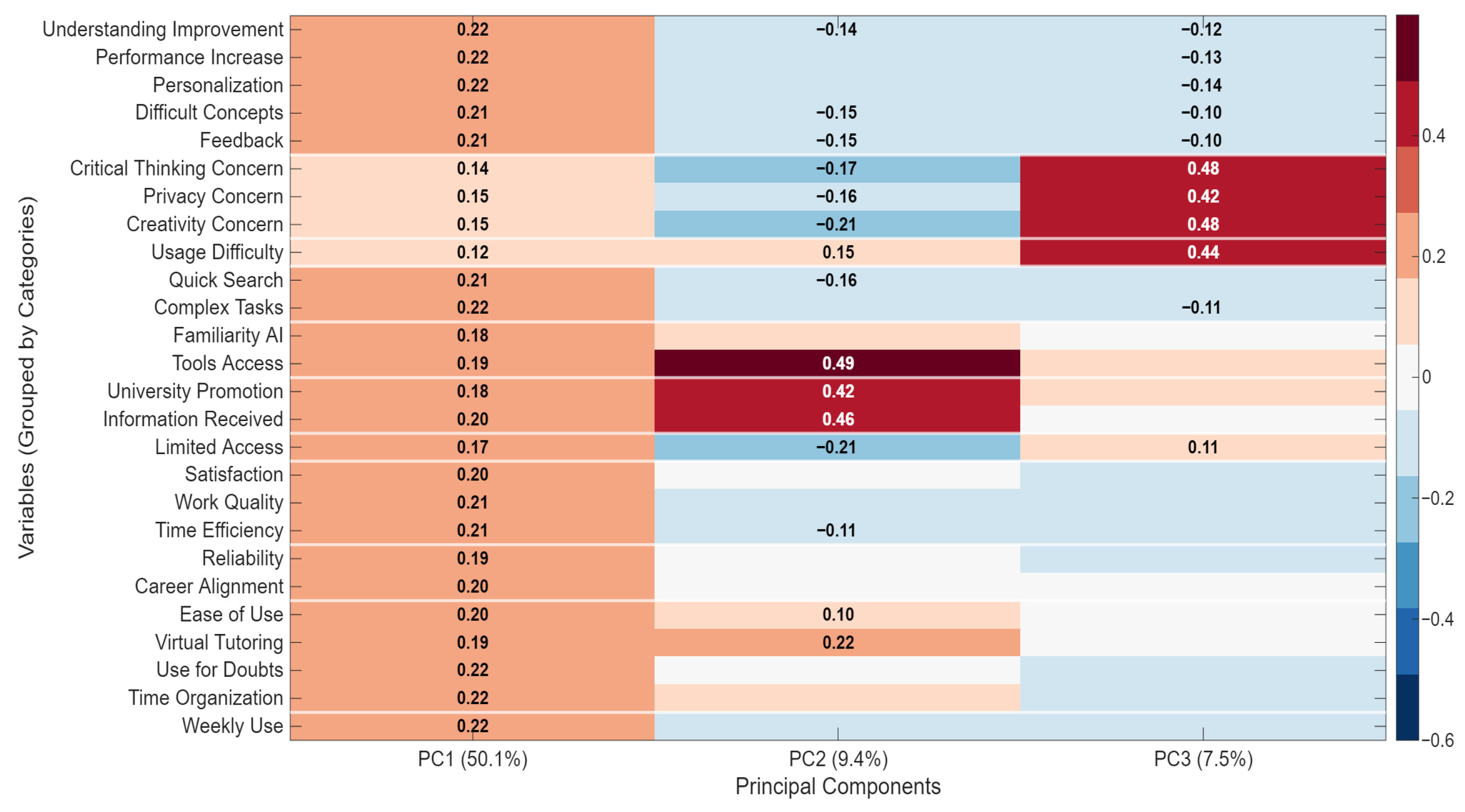Click the Weekly Use PC1 cell
The image size is (1465, 812).
click(x=472, y=725)
